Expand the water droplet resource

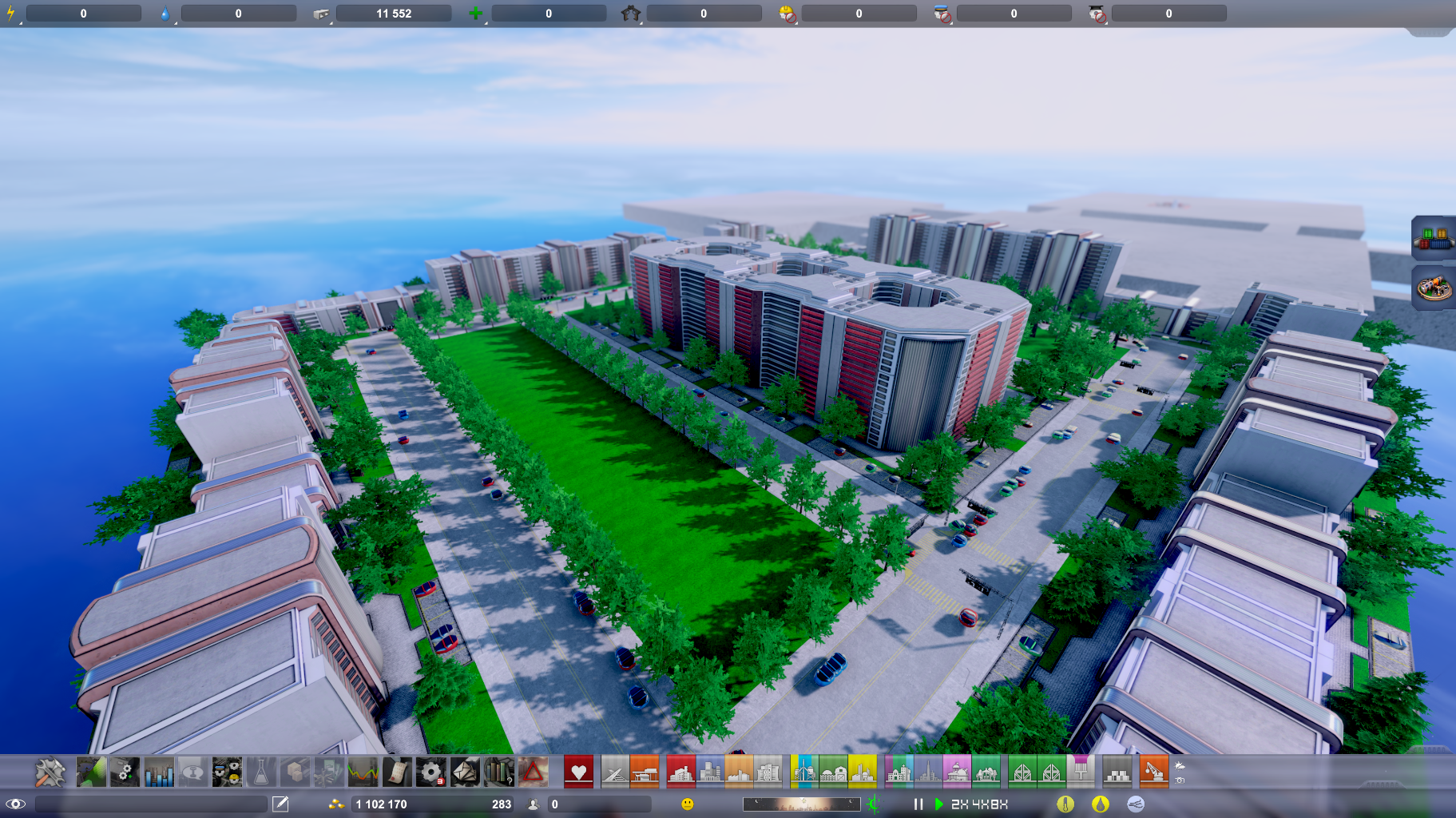pyautogui.click(x=165, y=14)
